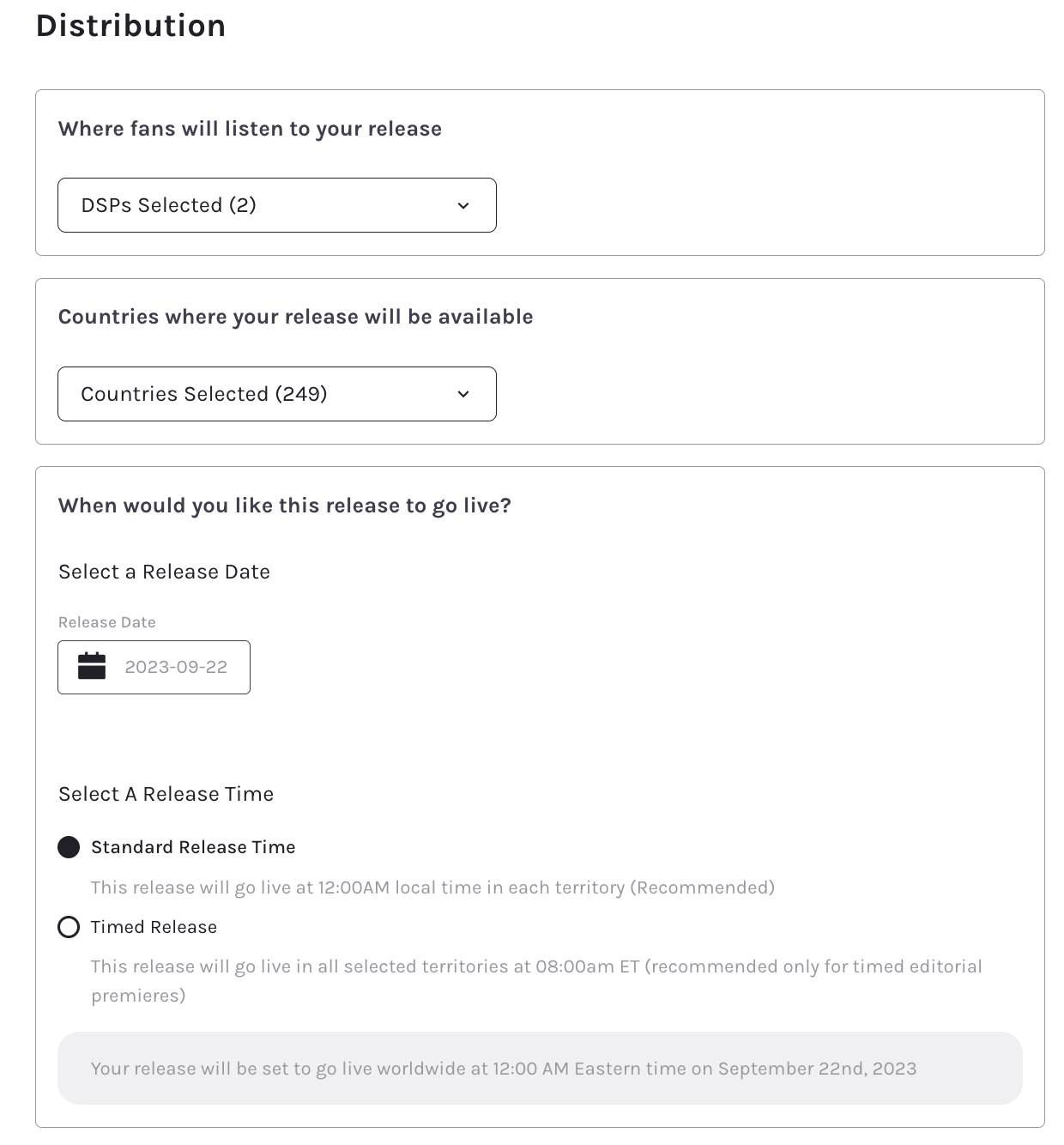This screenshot has height=1145, width=1064.
Task: Click the Distribution page heading
Action: pyautogui.click(x=130, y=26)
